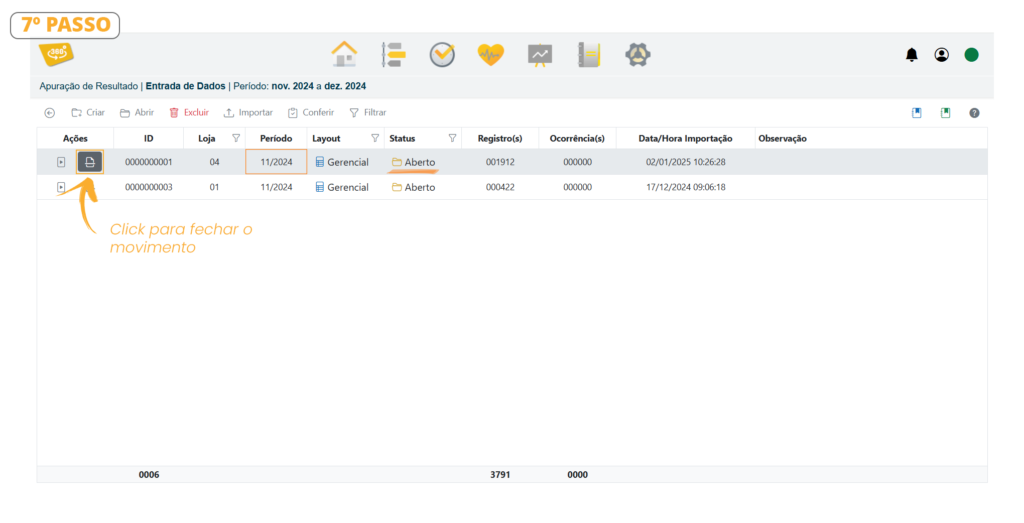Screen dimensions: 1024x523
Task: Sort by Registro(s) column header
Action: (500, 138)
